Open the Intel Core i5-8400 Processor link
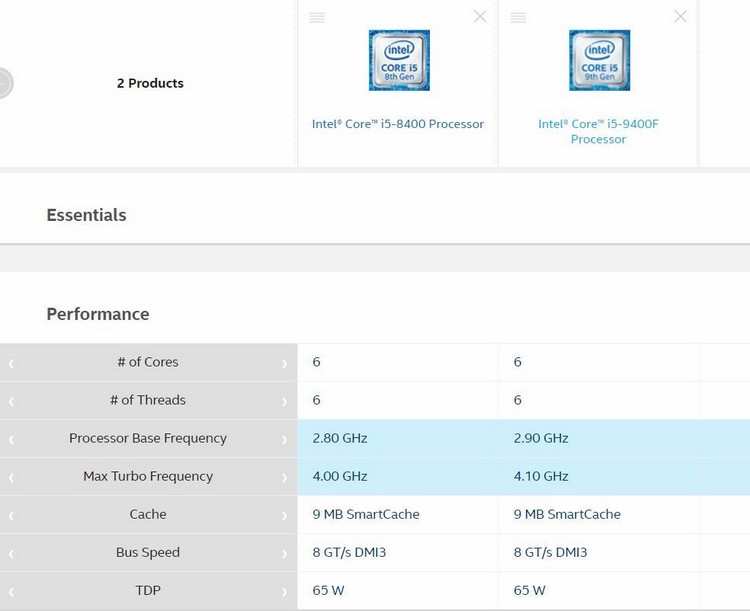This screenshot has width=750, height=611. coord(397,124)
